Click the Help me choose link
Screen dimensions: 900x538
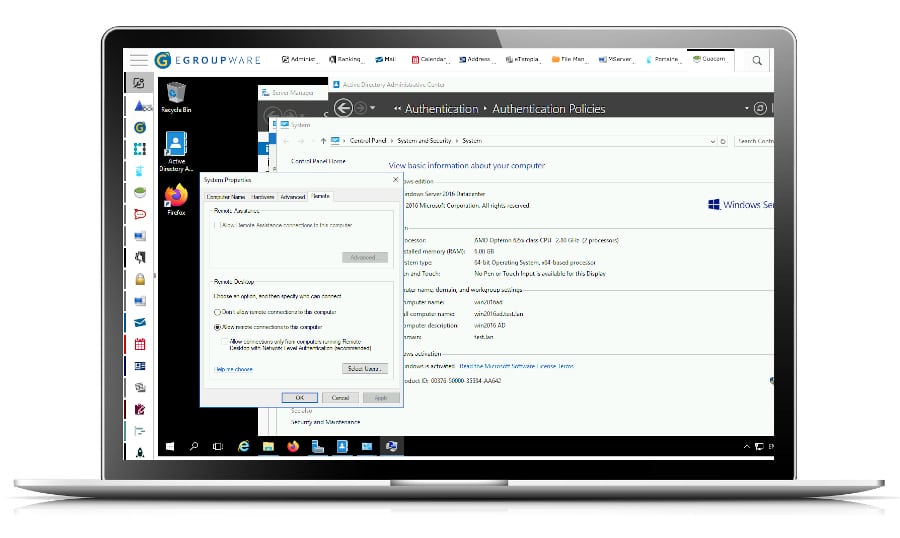pyautogui.click(x=233, y=369)
